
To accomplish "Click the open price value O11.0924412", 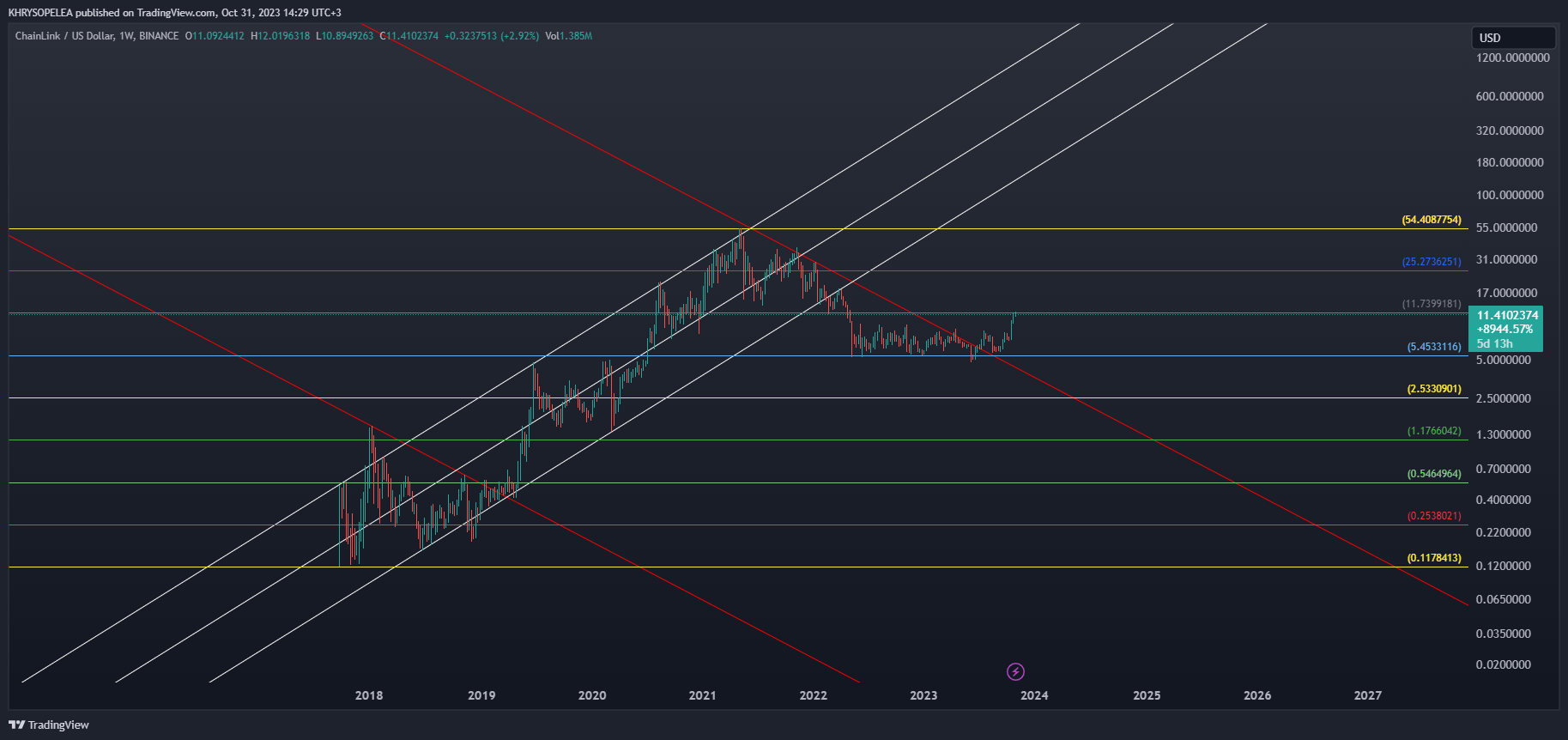I will click(215, 36).
